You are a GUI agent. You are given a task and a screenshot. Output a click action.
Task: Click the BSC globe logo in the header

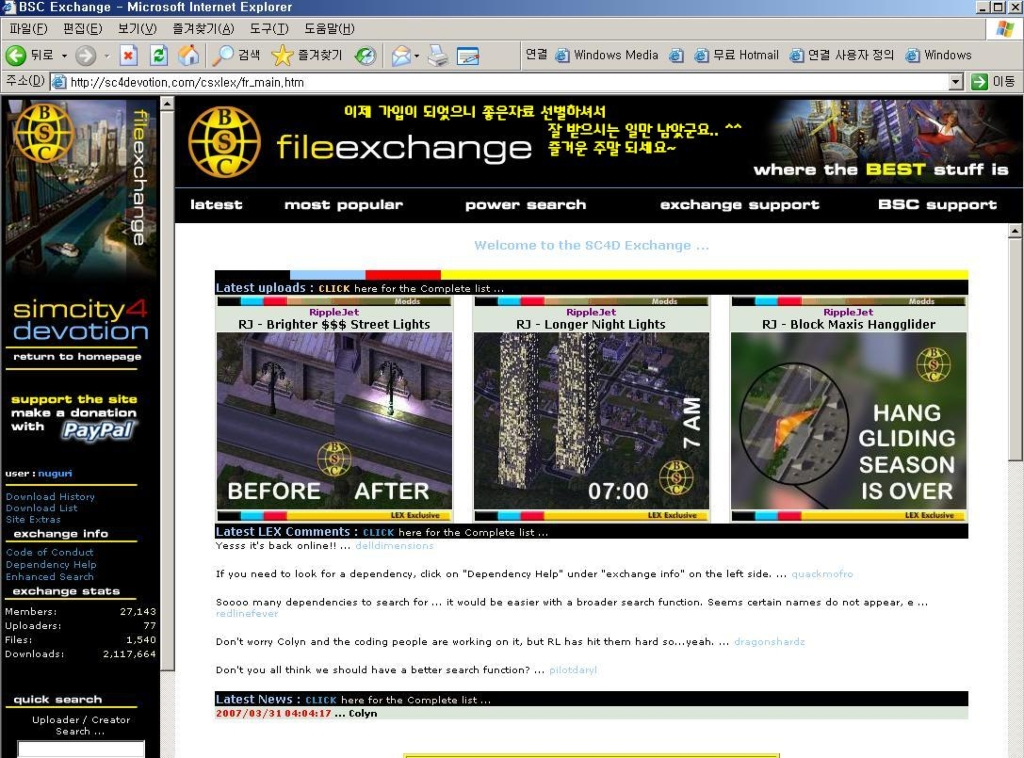(x=225, y=142)
